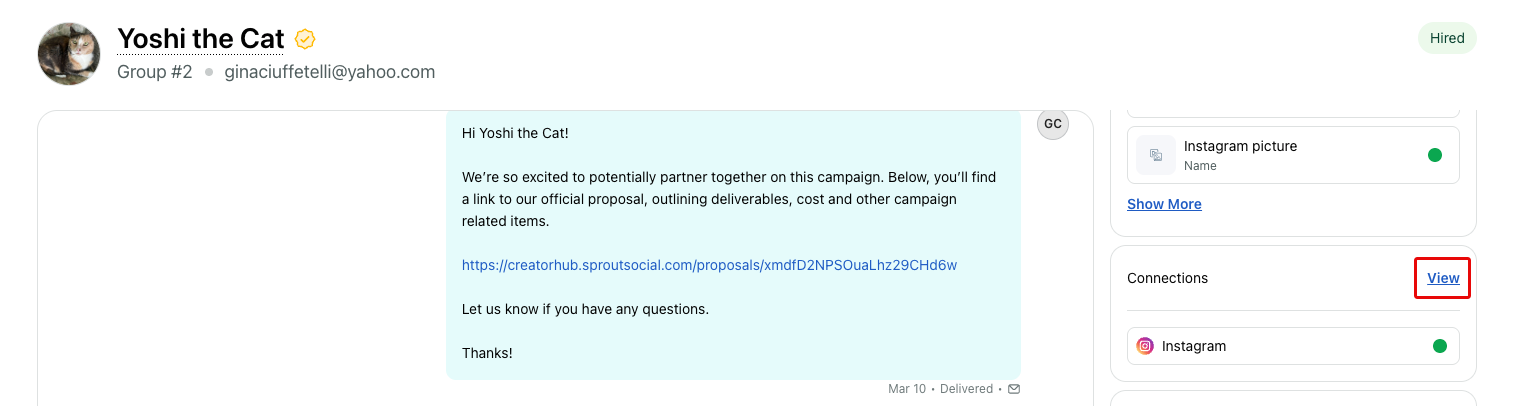1521x406 pixels.
Task: Click the image icon for Instagram picture
Action: [x=1156, y=155]
